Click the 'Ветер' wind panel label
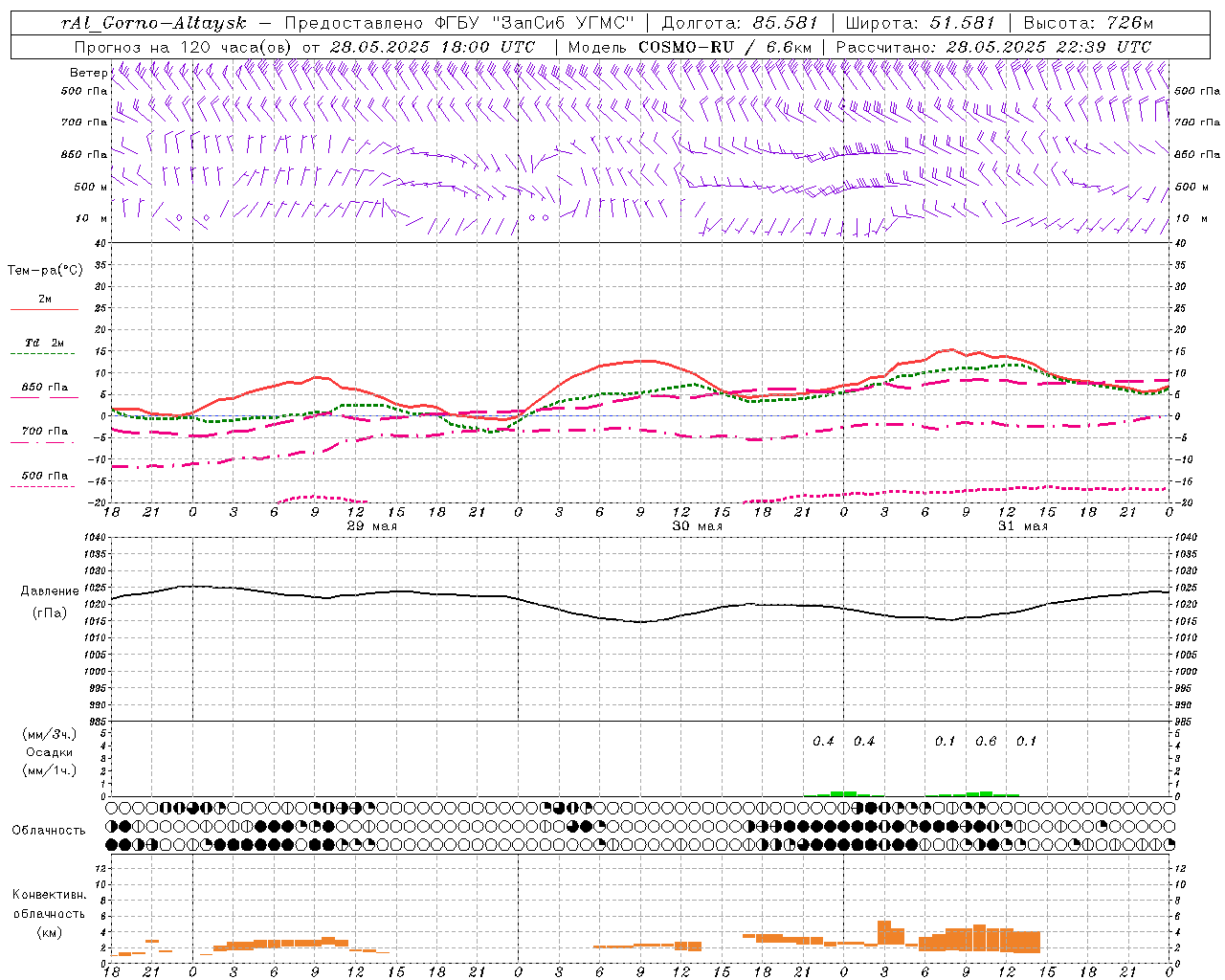The width and height of the screenshot is (1225, 980). point(88,73)
